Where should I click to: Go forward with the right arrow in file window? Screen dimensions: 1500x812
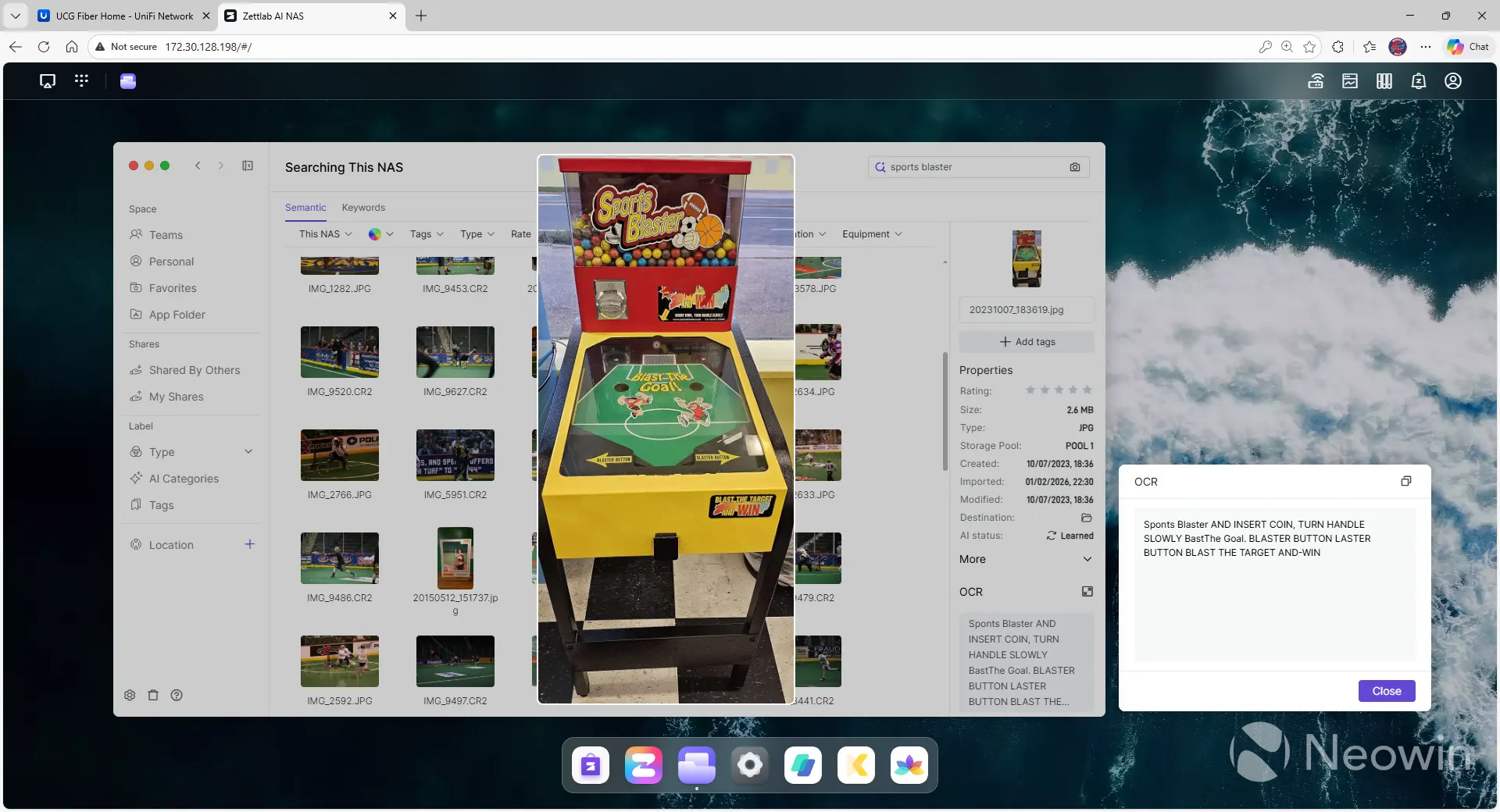click(x=221, y=166)
